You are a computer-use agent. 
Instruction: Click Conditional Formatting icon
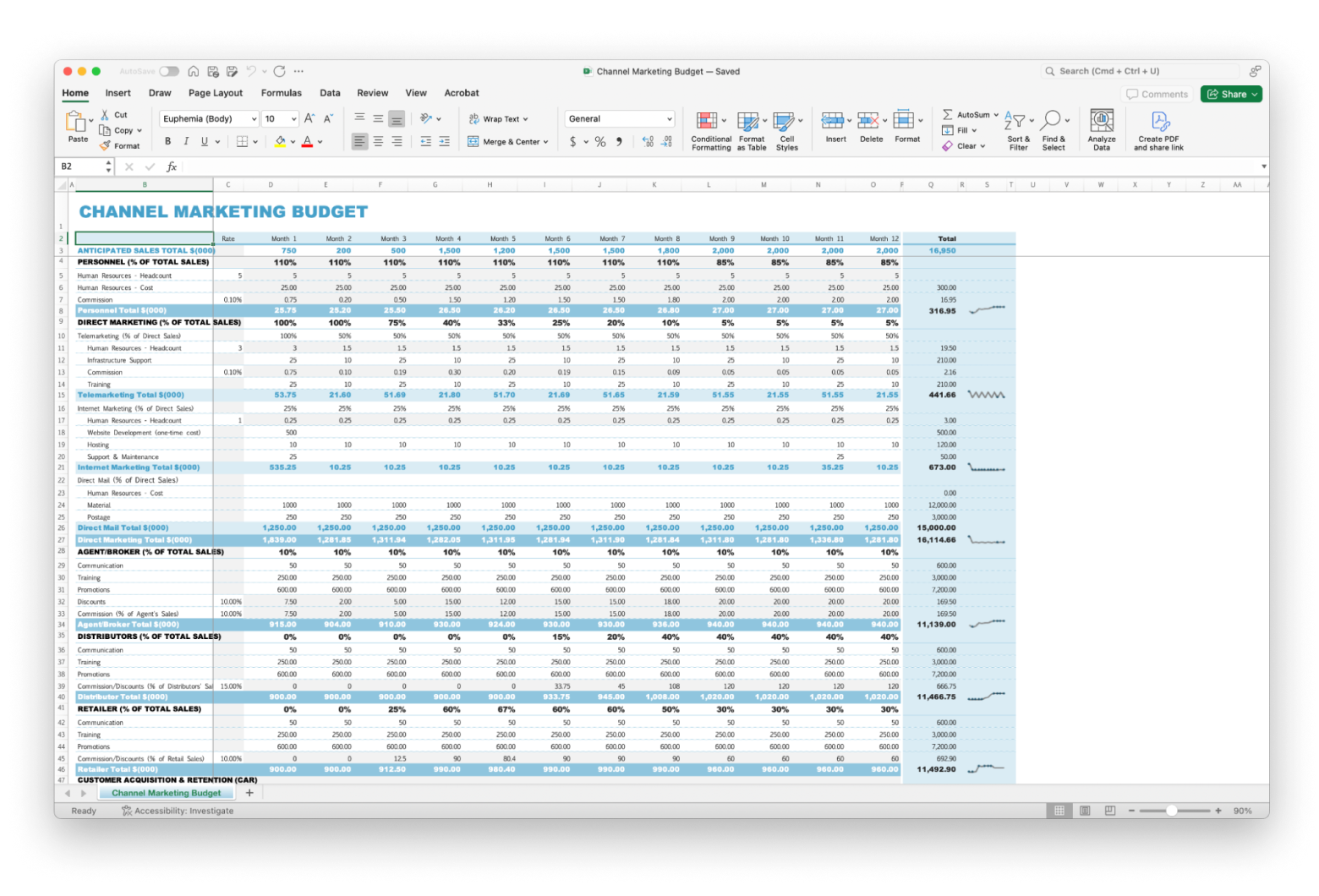(706, 121)
